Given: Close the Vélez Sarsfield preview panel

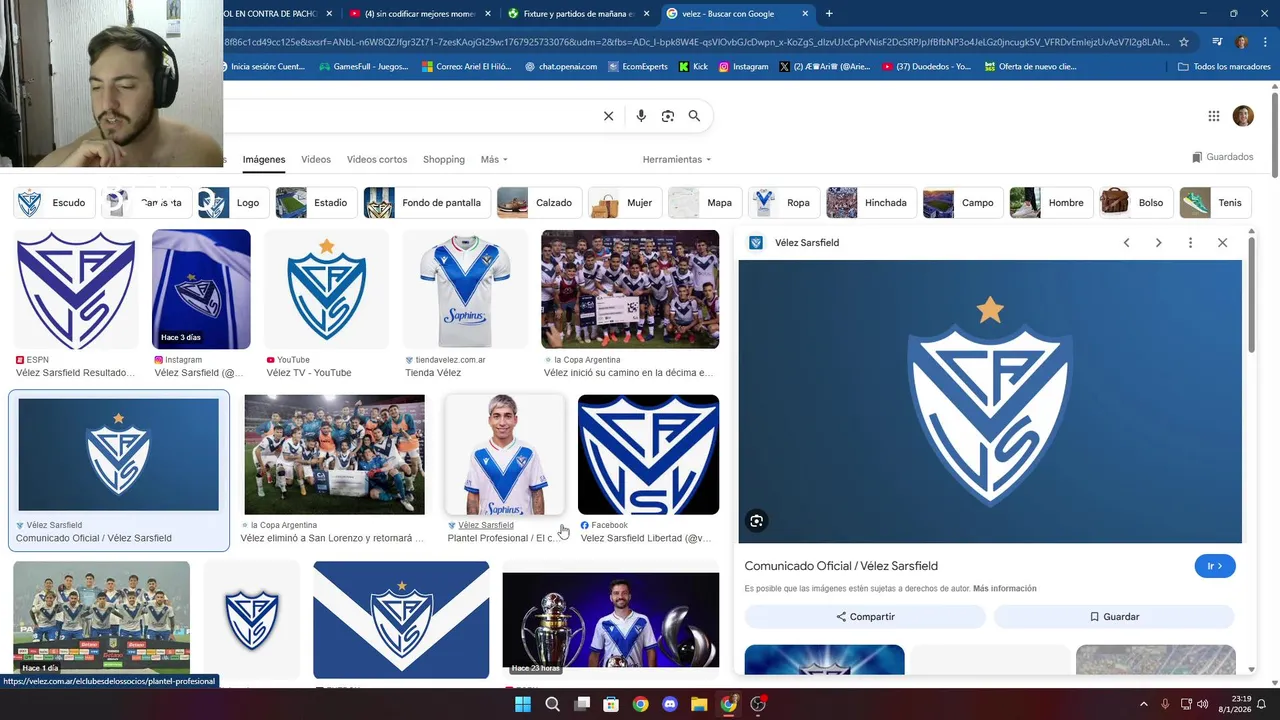Looking at the screenshot, I should [x=1222, y=243].
